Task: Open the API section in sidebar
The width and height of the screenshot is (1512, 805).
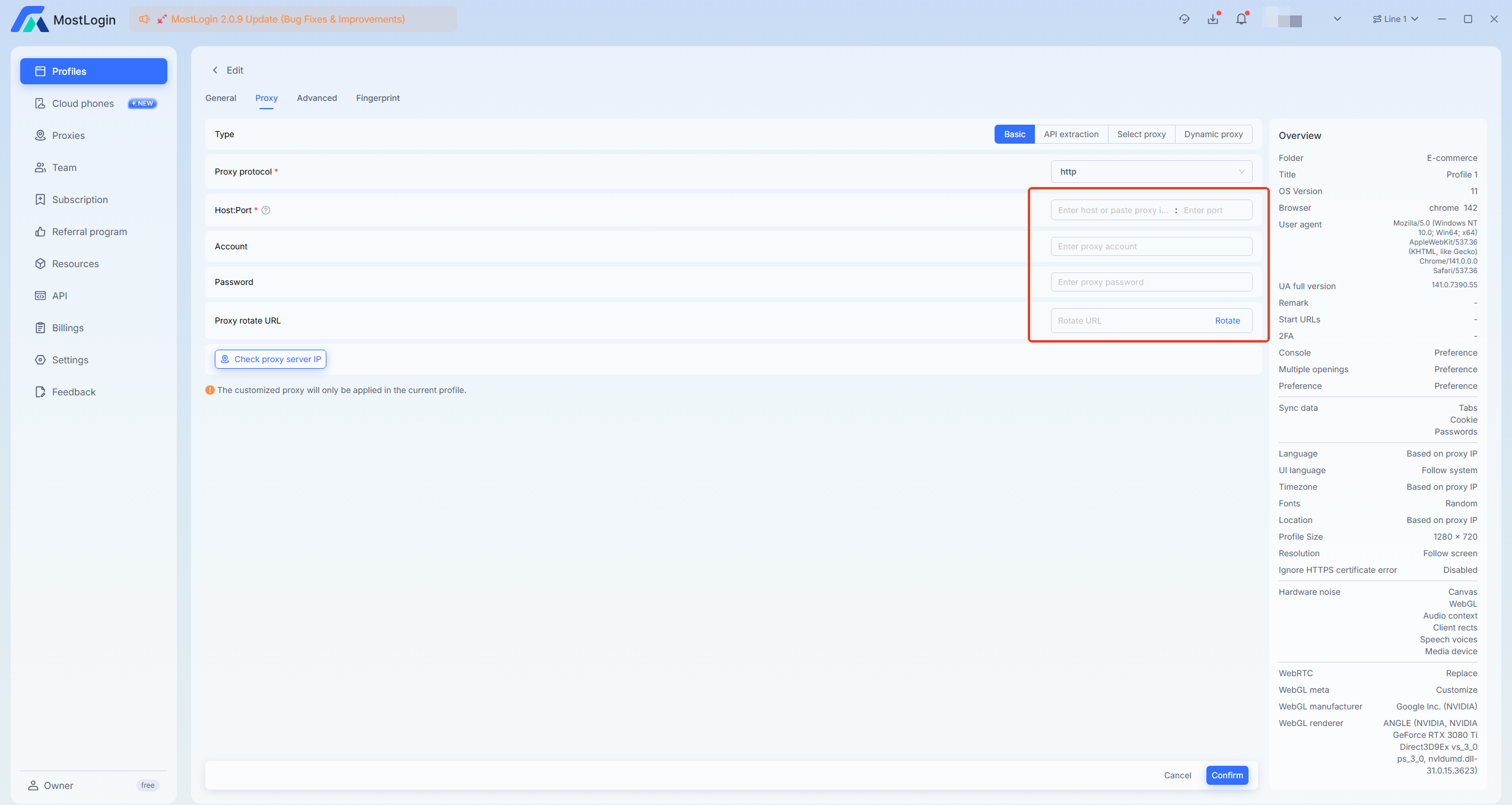Action: [59, 296]
